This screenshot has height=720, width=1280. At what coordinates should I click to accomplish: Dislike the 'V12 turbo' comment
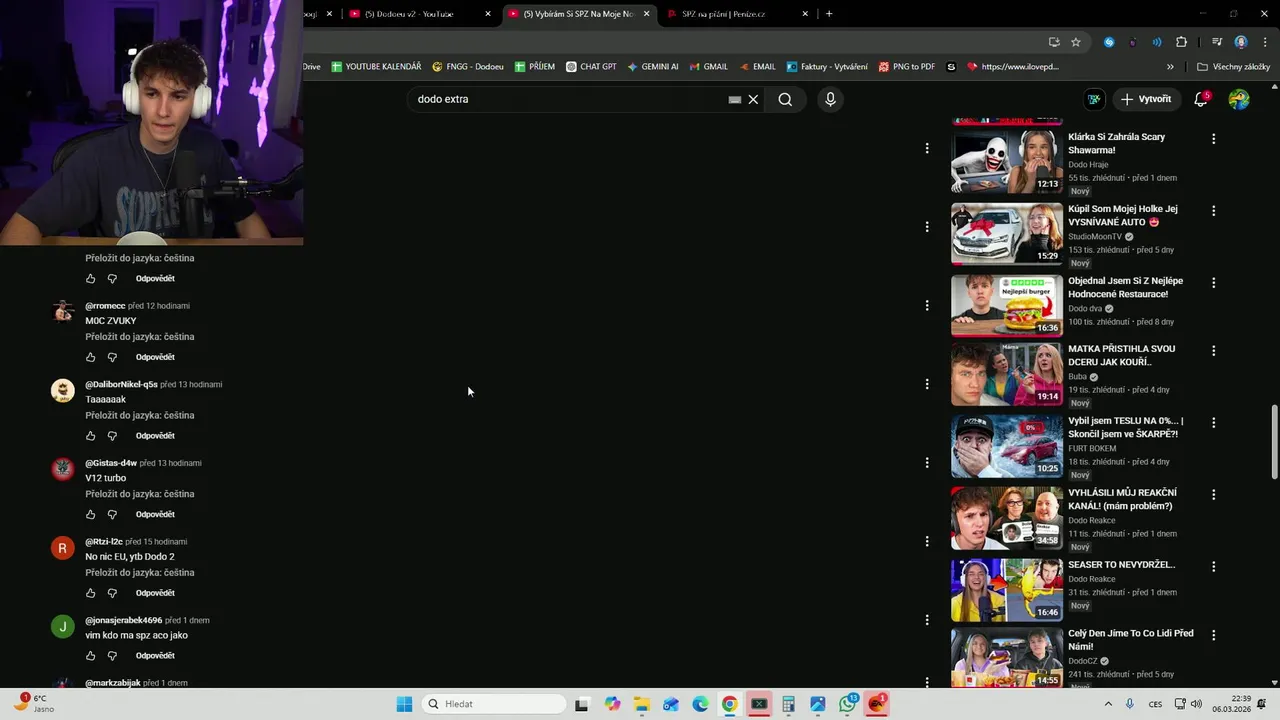(112, 514)
